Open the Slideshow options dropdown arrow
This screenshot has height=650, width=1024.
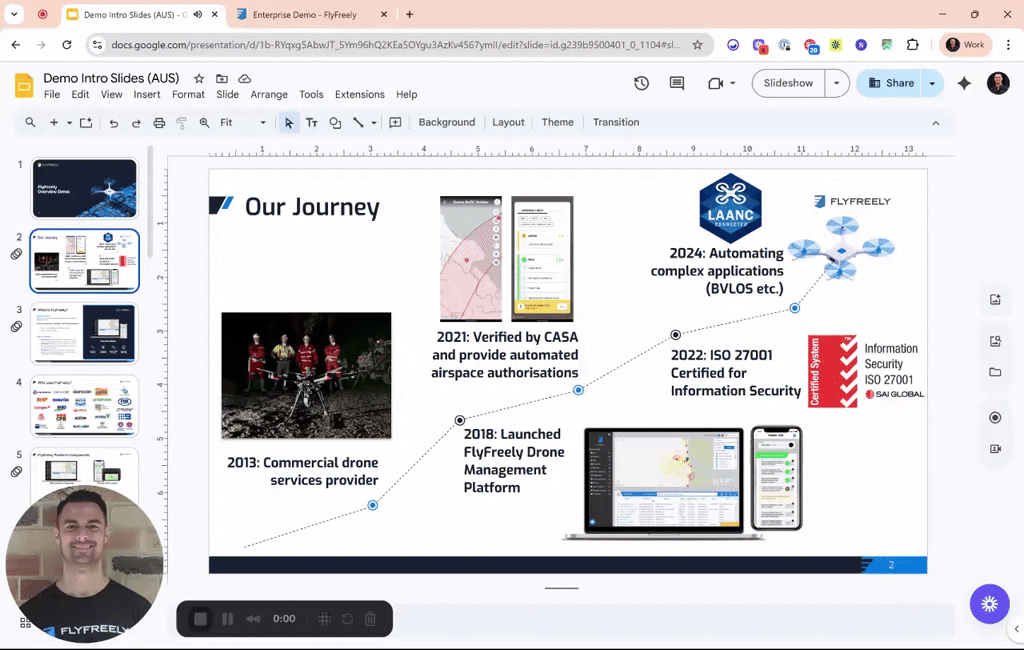pos(837,83)
